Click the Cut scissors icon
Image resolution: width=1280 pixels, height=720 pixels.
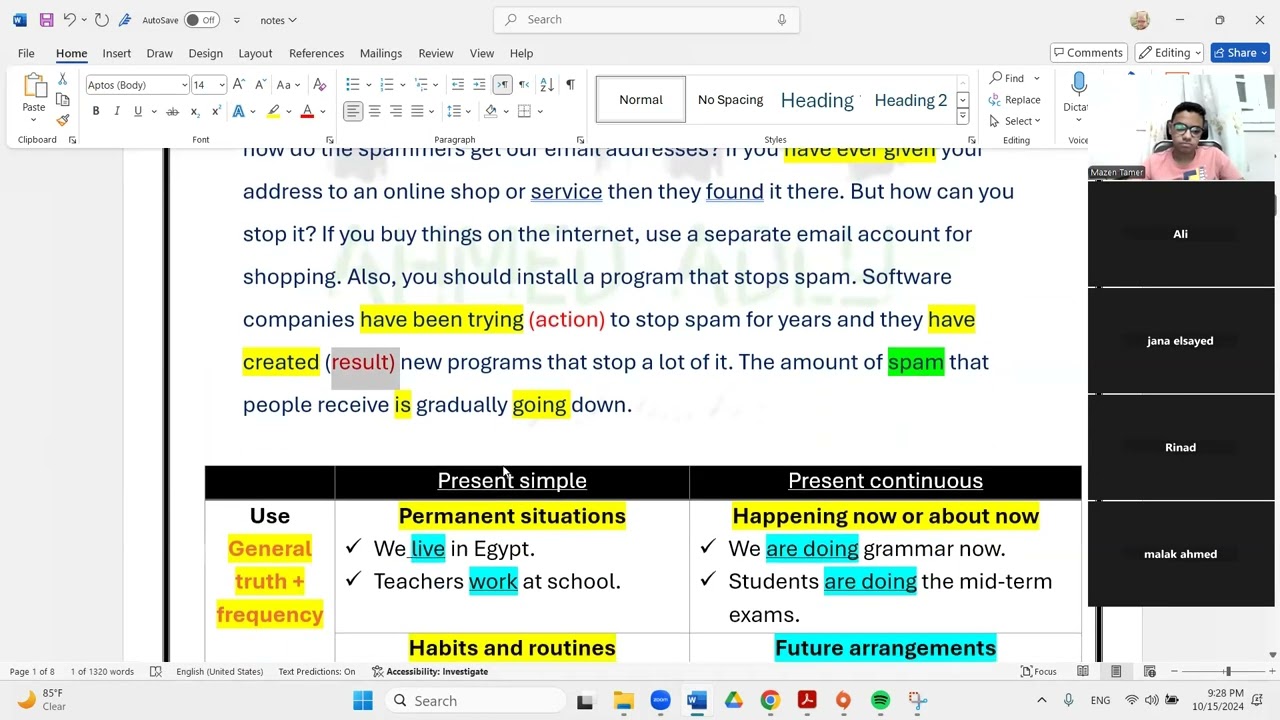click(x=62, y=79)
